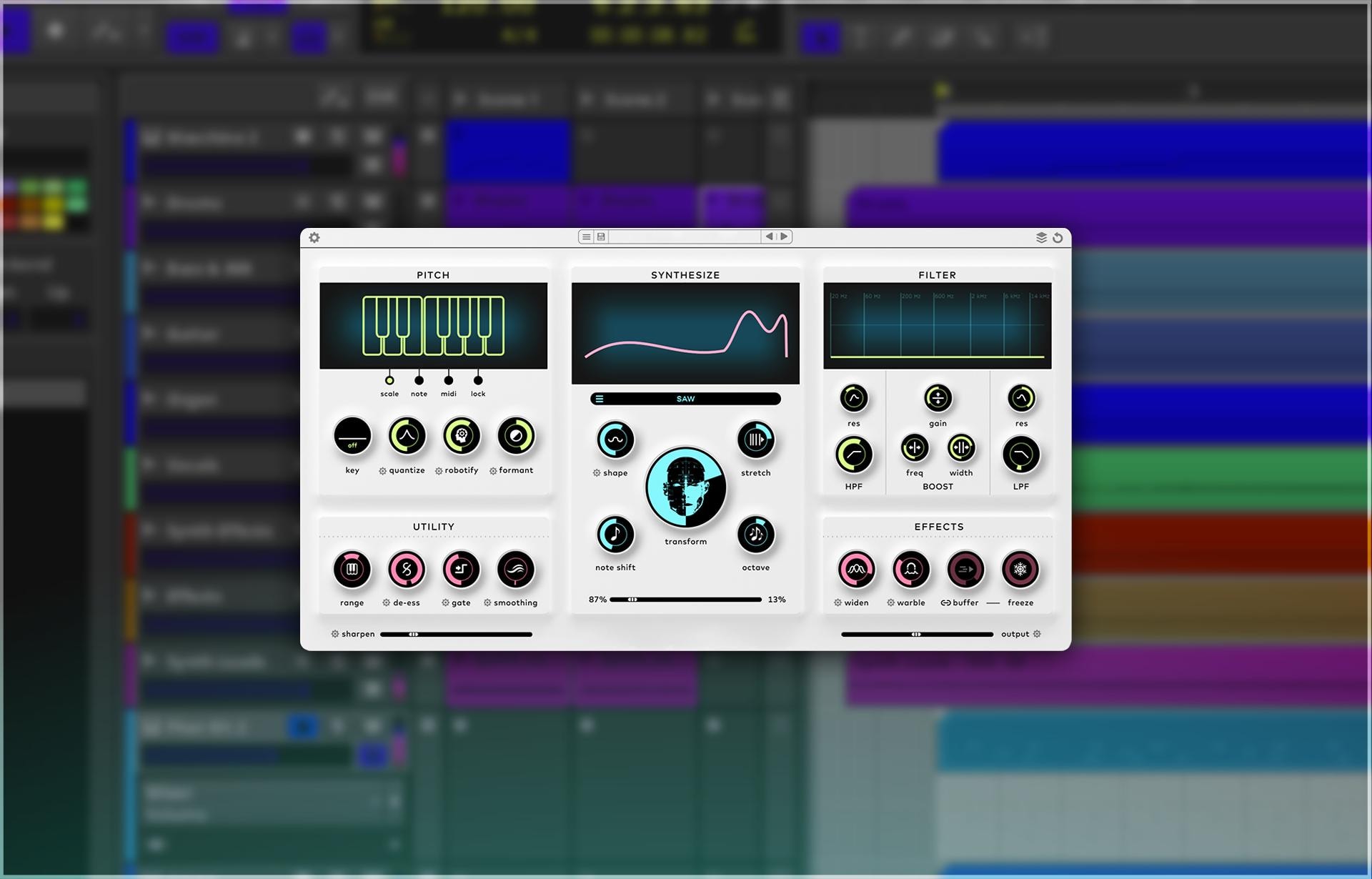Viewport: 1372px width, 879px height.
Task: Open de-ess settings gear
Action: [386, 603]
